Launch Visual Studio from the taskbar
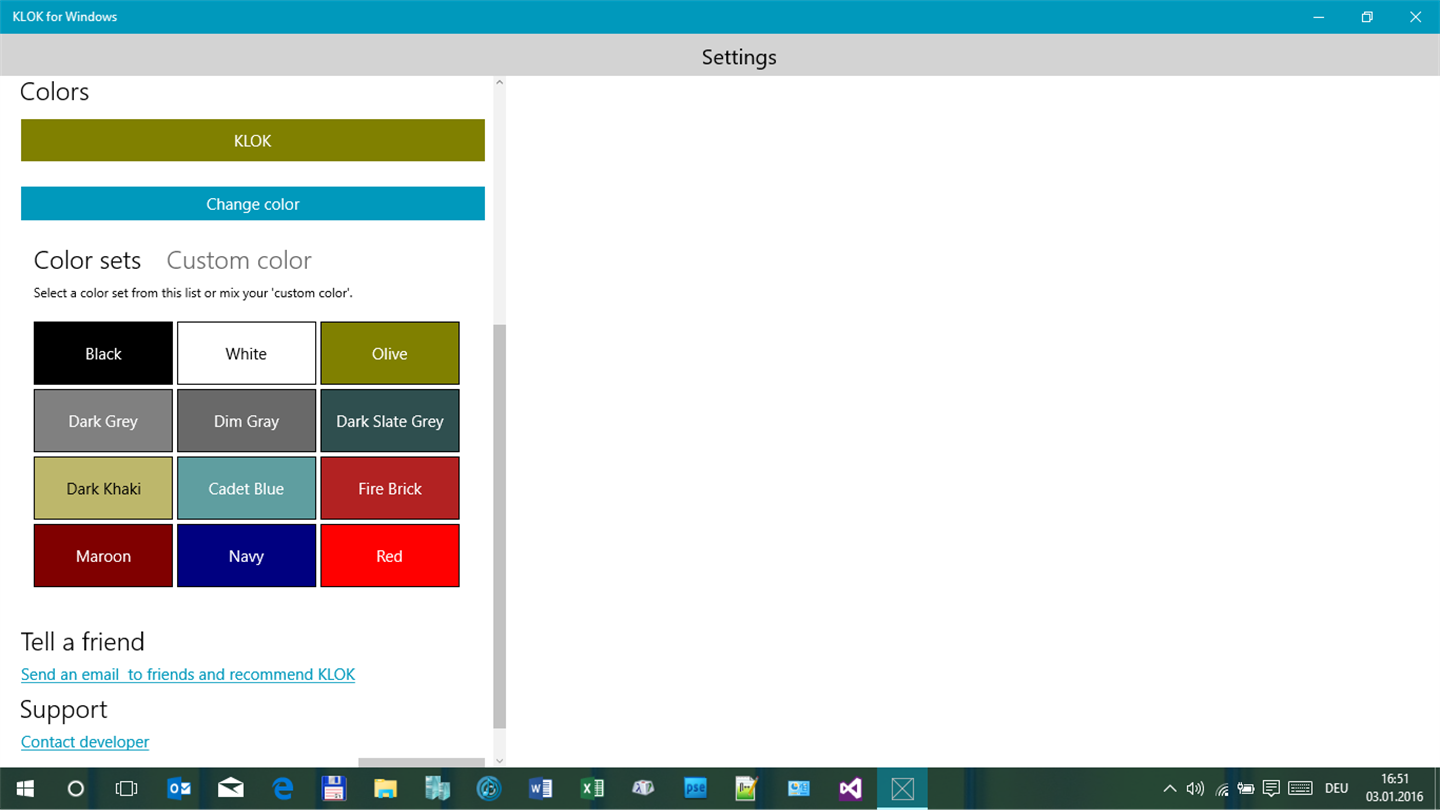Viewport: 1440px width, 810px height. pyautogui.click(x=850, y=789)
